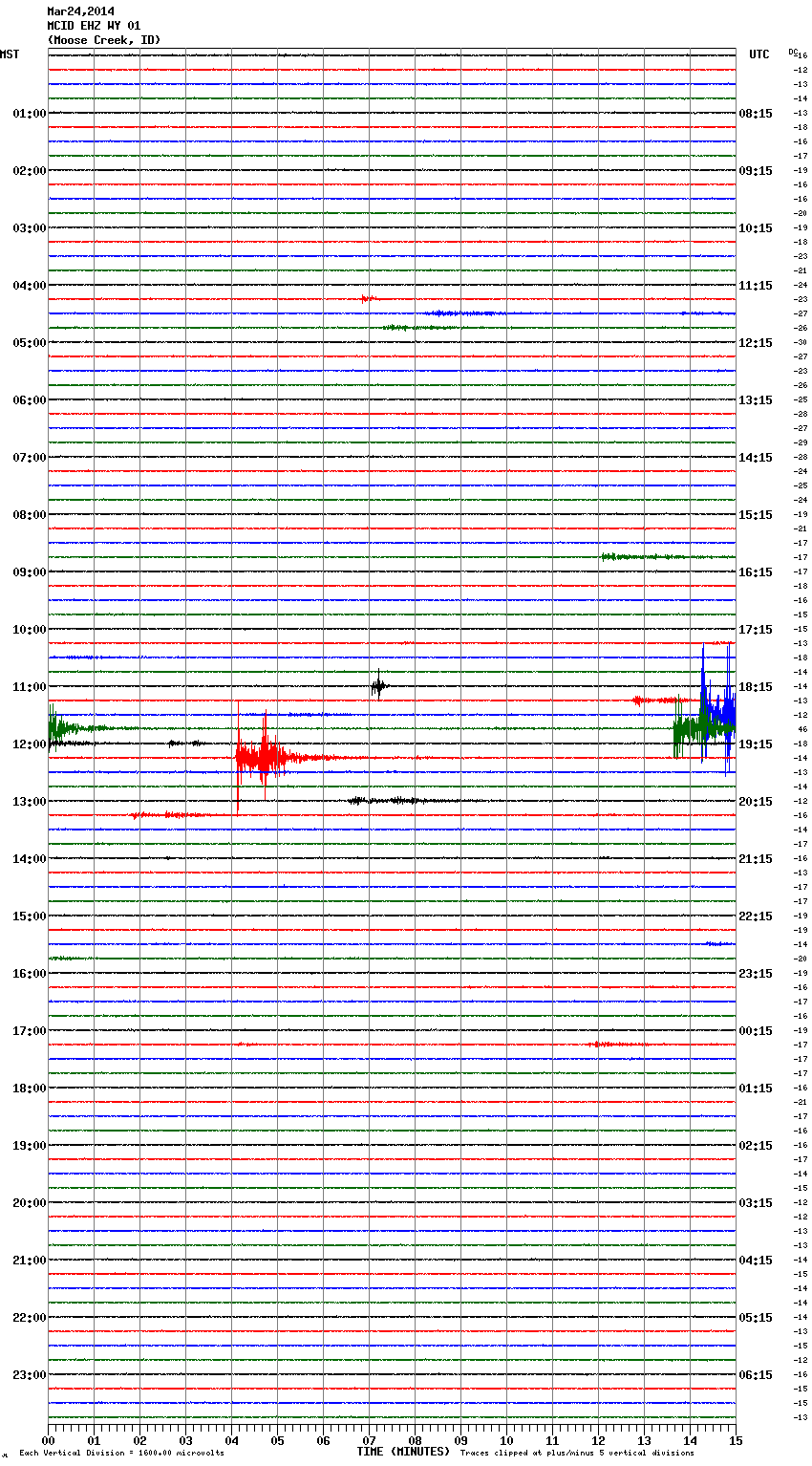Image resolution: width=812 pixels, height=1466 pixels.
Task: Click the MCID EHZ WY 01 station code
Action: pyautogui.click(x=94, y=26)
